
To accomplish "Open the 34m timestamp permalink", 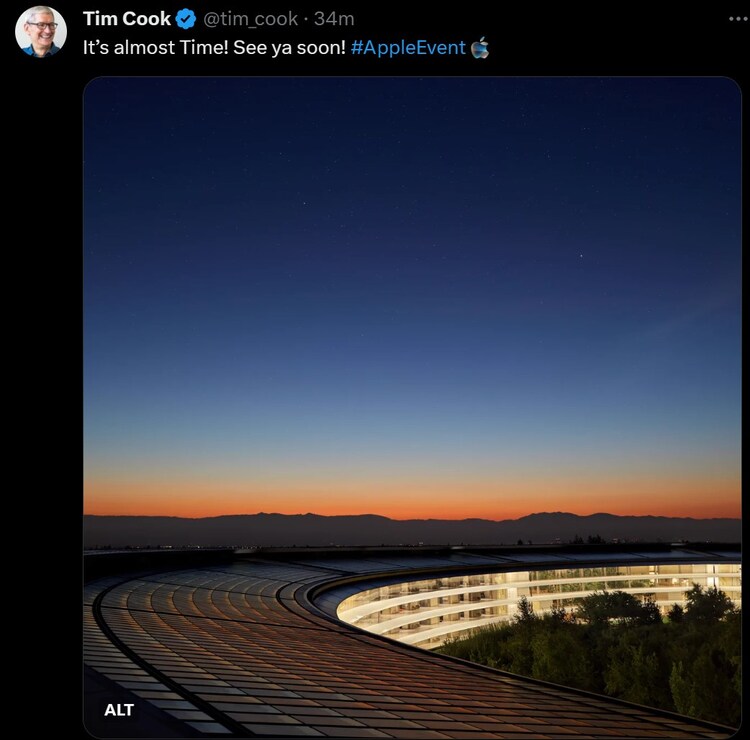I will [334, 19].
